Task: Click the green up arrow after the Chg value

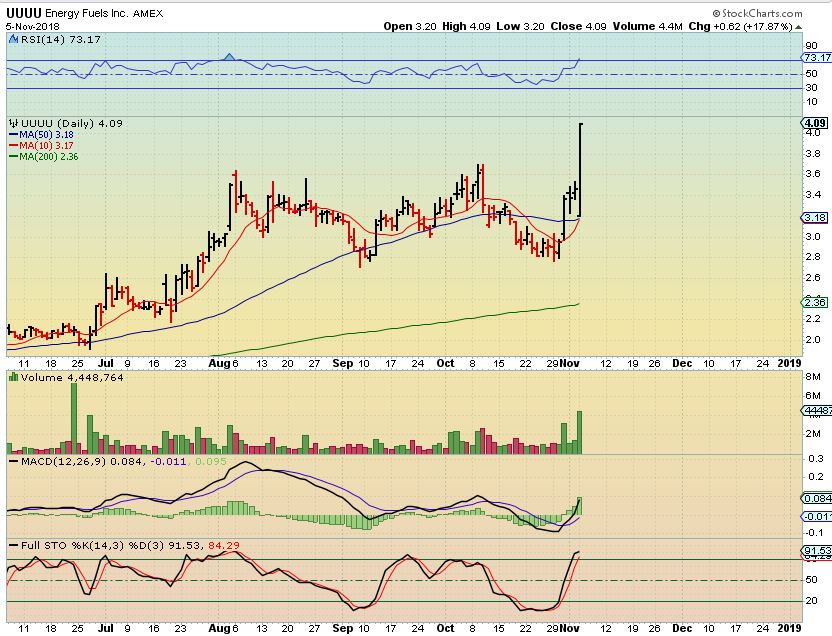Action: (x=798, y=27)
